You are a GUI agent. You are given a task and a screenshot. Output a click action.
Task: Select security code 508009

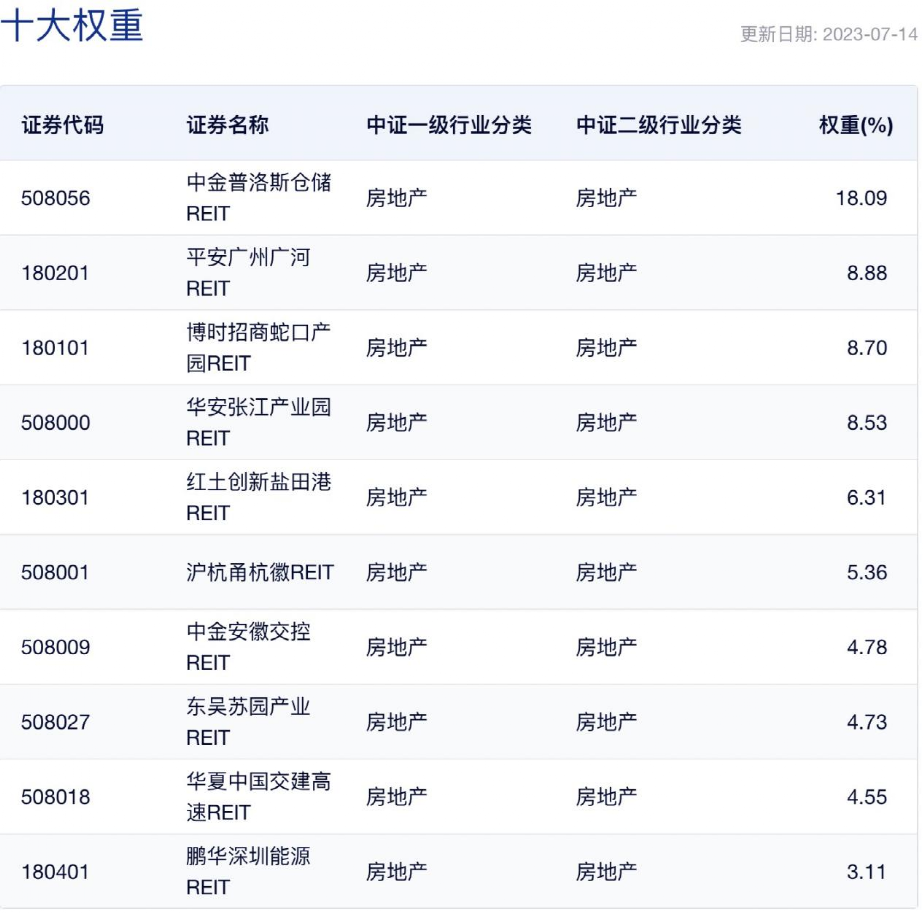click(55, 647)
